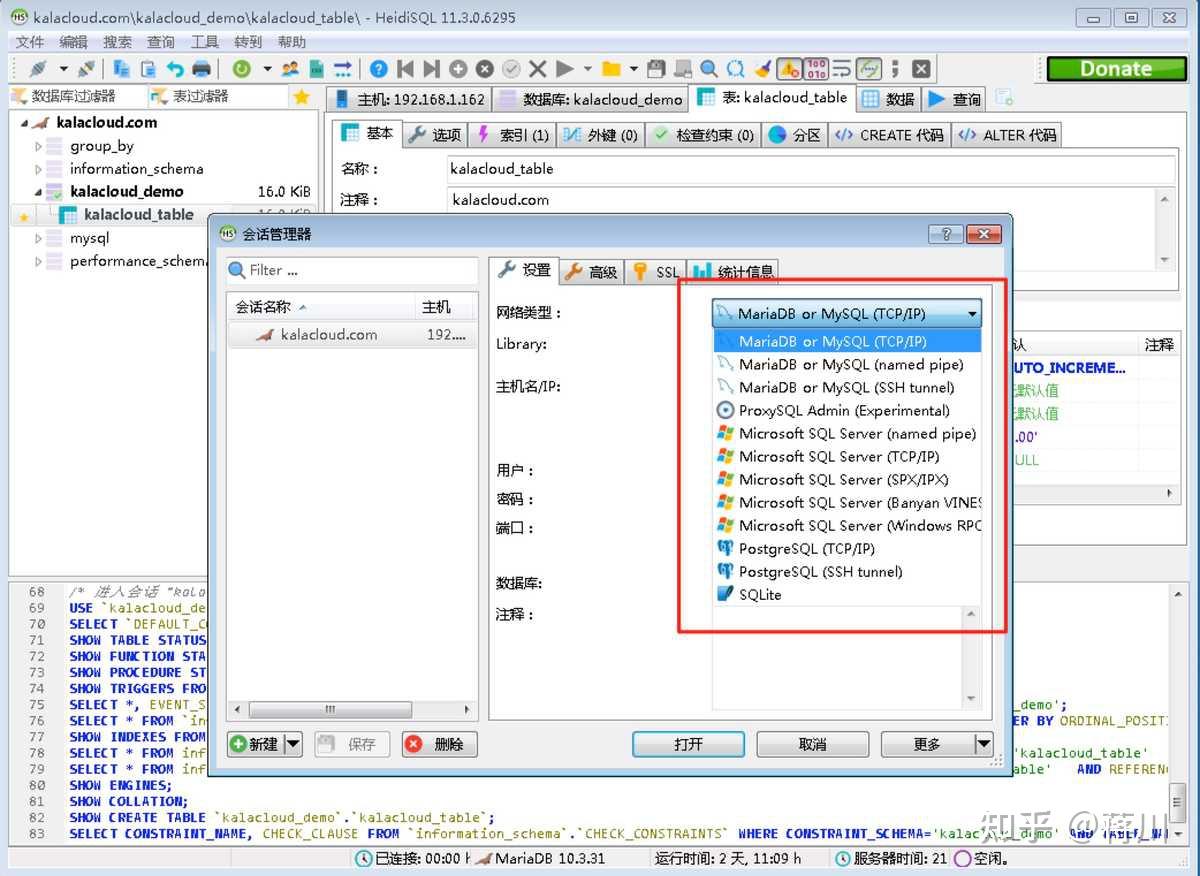Viewport: 1200px width, 876px height.
Task: Click the 删除 session button
Action: pos(439,744)
